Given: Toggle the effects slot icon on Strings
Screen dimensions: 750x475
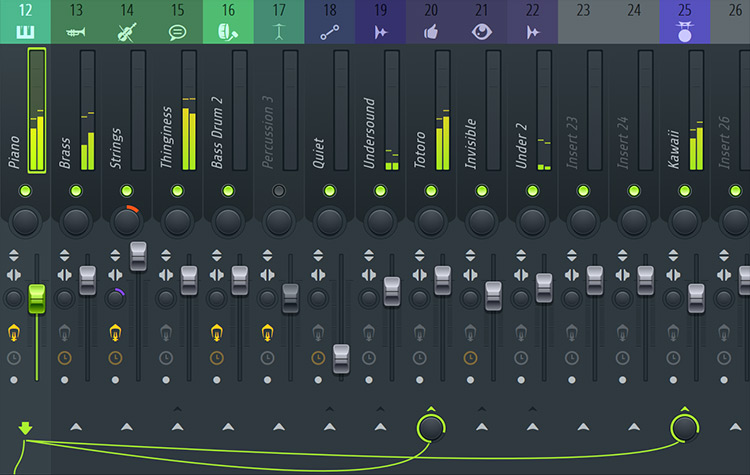Looking at the screenshot, I should click(116, 331).
